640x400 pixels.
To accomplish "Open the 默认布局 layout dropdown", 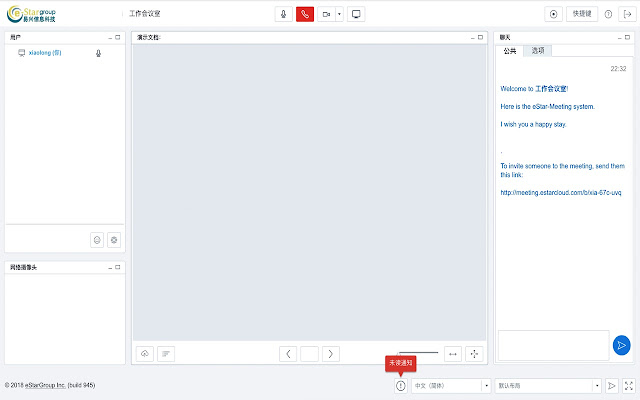I will click(x=548, y=386).
